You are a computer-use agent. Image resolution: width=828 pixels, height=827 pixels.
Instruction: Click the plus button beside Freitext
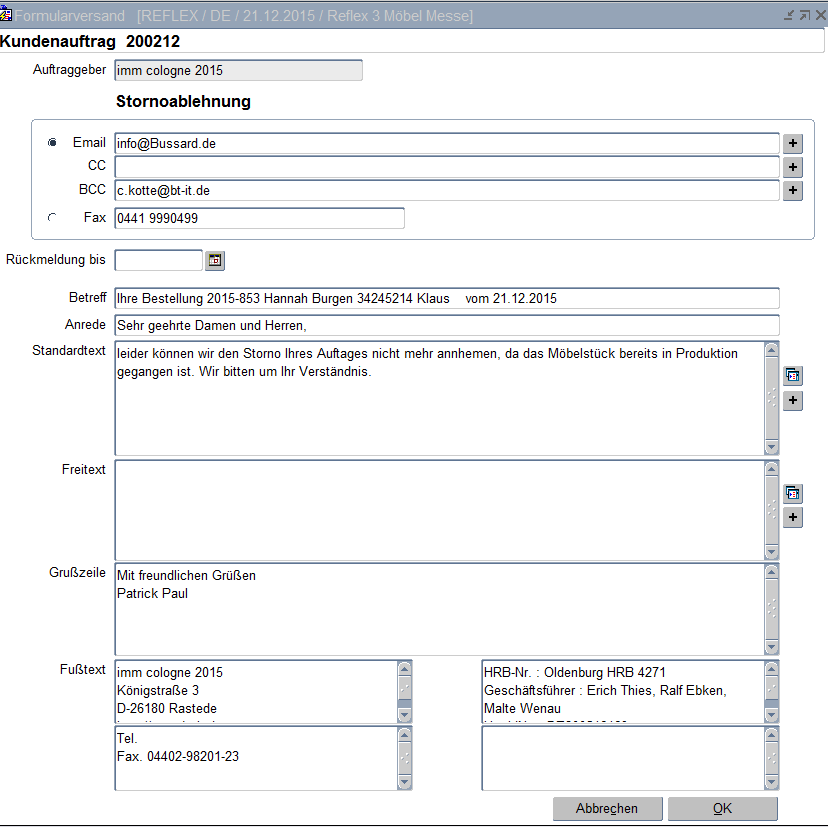(792, 517)
